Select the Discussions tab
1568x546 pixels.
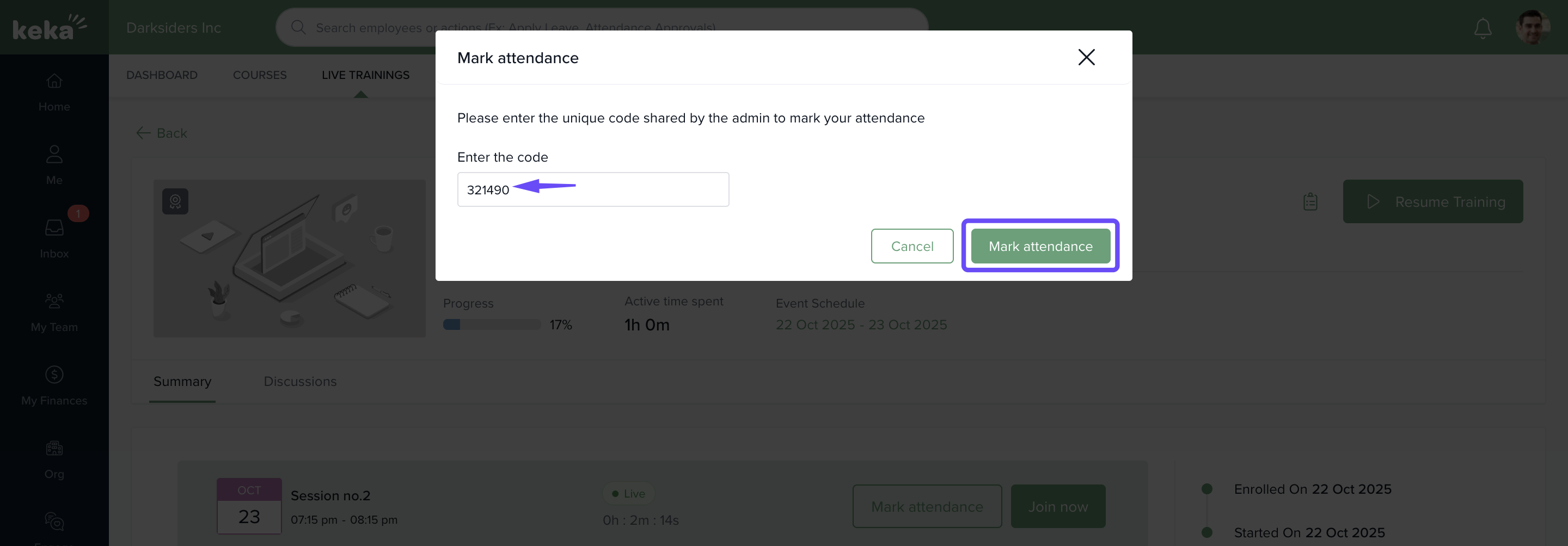299,381
